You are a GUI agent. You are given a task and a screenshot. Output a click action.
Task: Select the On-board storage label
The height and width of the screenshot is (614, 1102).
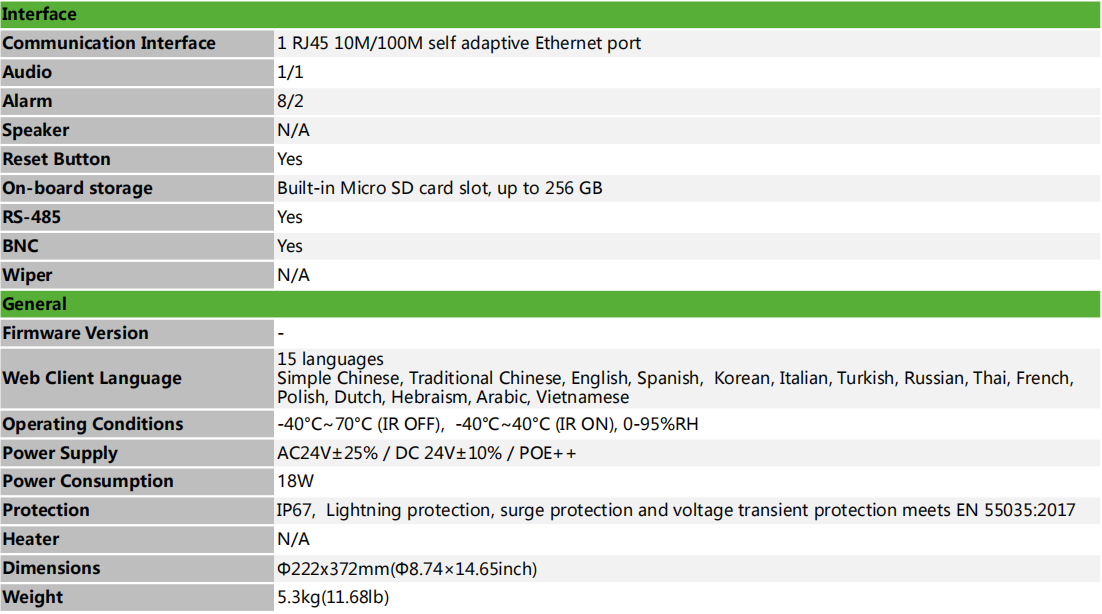pyautogui.click(x=78, y=188)
